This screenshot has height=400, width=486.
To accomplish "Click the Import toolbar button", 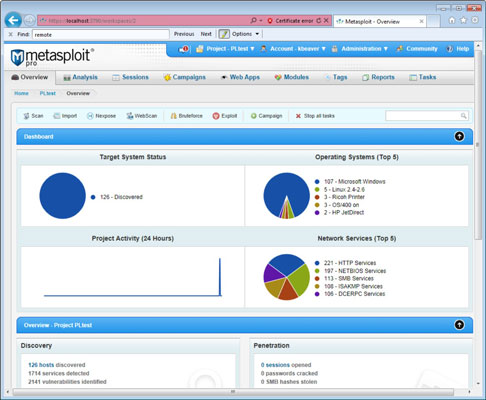I will click(x=65, y=116).
